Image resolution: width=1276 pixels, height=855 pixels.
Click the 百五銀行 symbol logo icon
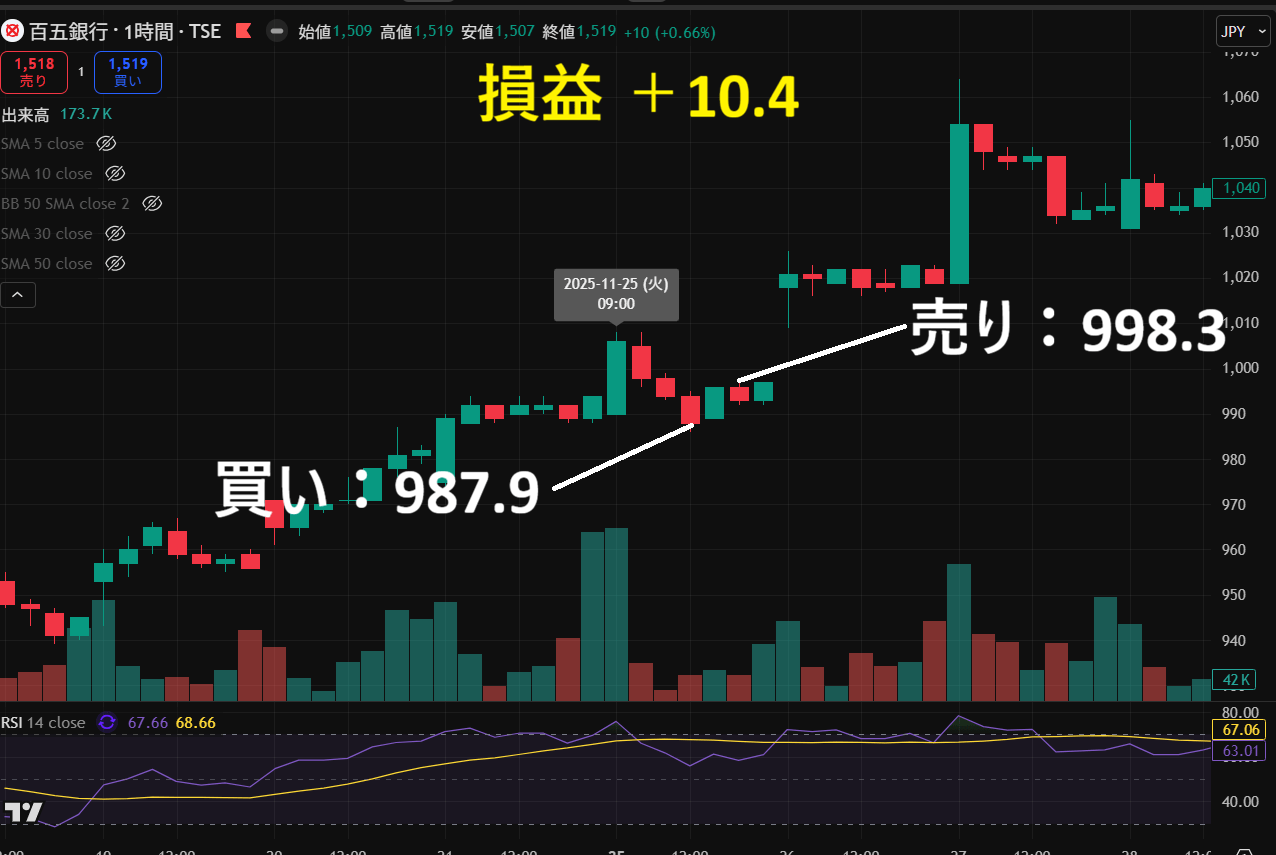[x=12, y=31]
